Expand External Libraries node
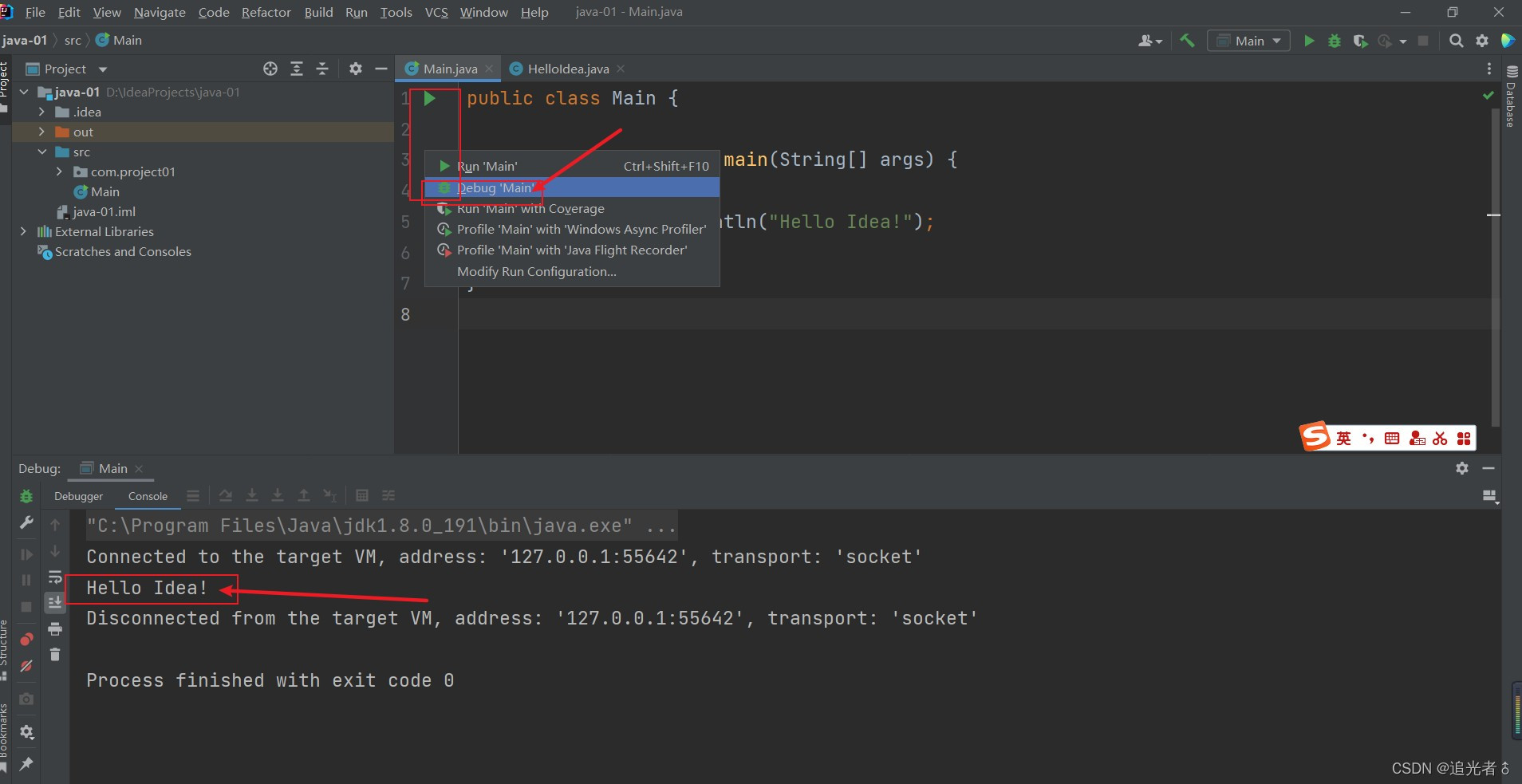 (x=24, y=232)
